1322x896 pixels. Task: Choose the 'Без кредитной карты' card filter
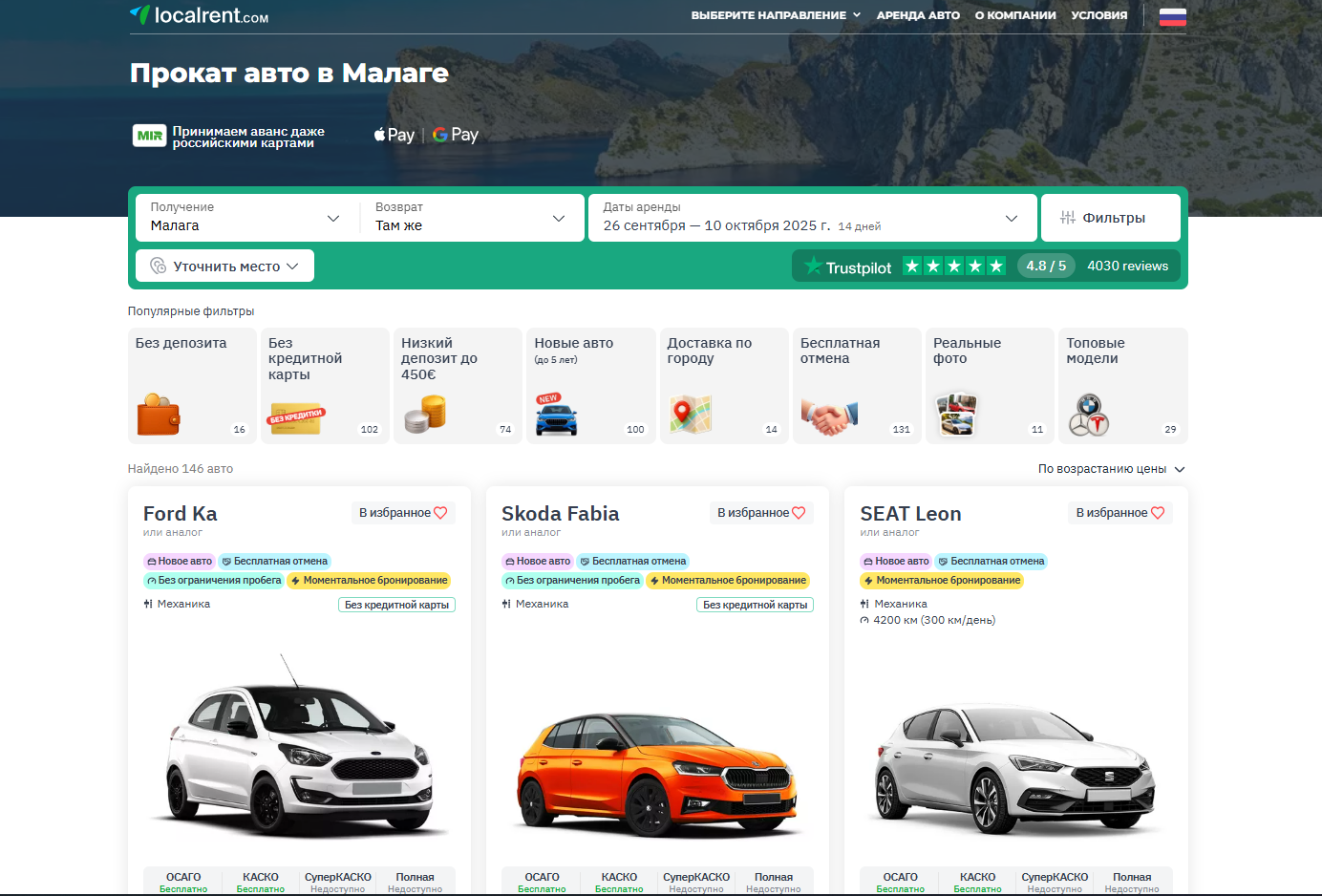tap(325, 386)
